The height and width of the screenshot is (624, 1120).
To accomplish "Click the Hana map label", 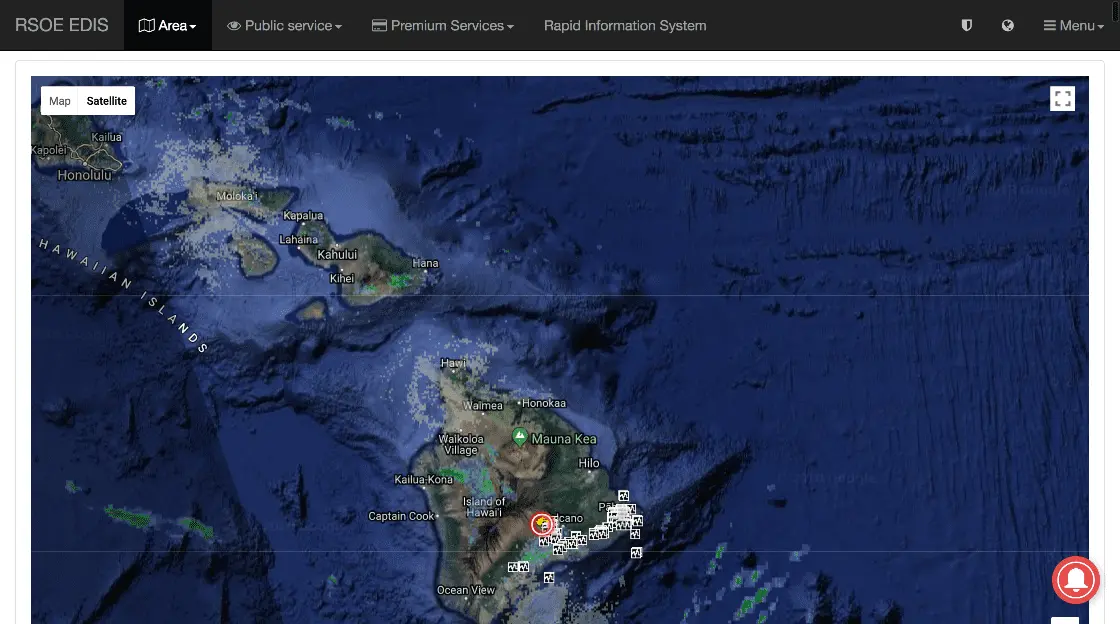I will [425, 263].
